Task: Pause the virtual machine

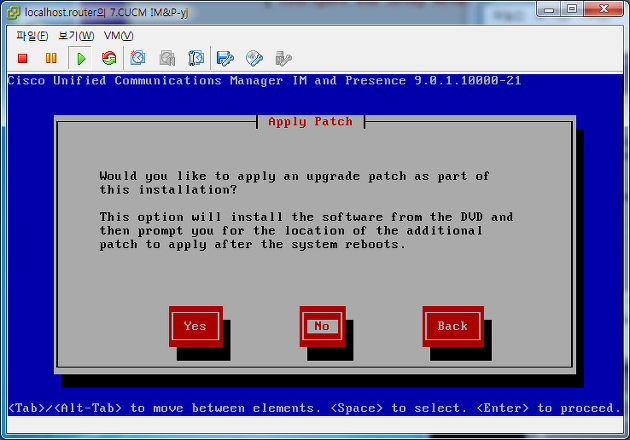Action: 51,59
